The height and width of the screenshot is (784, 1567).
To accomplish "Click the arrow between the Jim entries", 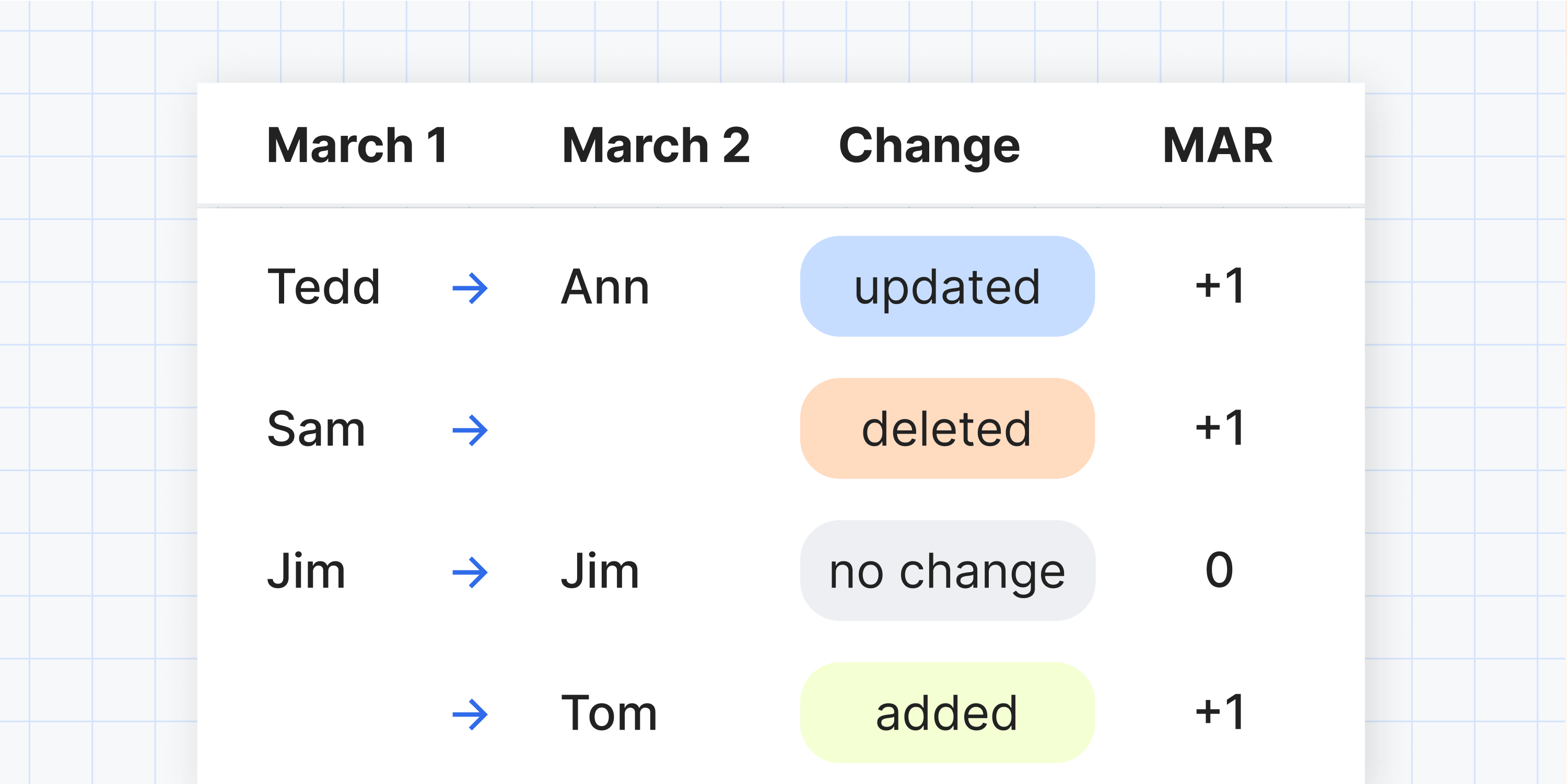I will 470,572.
